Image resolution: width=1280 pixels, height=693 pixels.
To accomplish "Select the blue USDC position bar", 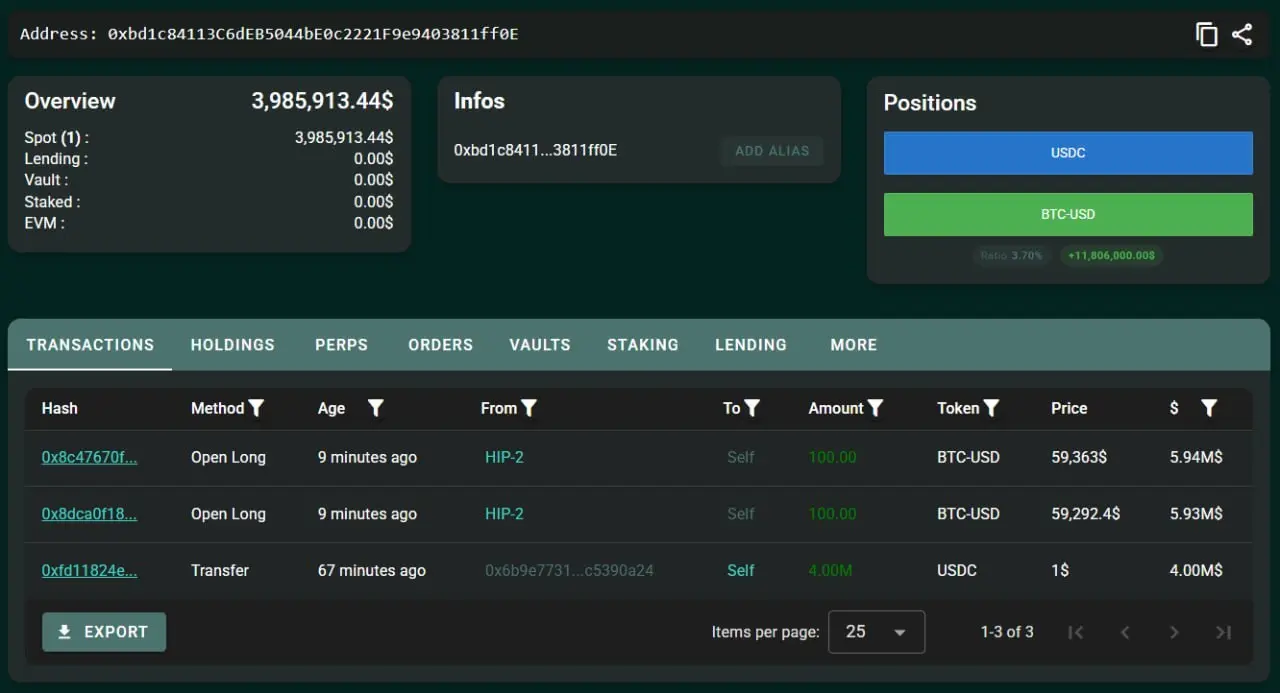I will (1068, 153).
